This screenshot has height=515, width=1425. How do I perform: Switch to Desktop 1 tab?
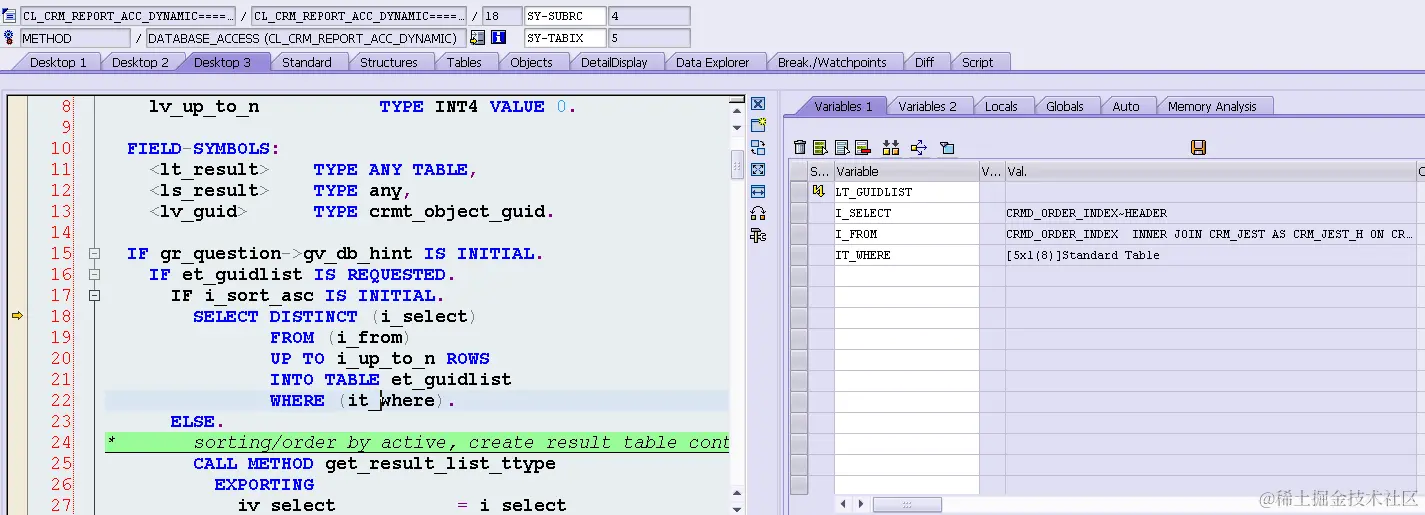(58, 62)
